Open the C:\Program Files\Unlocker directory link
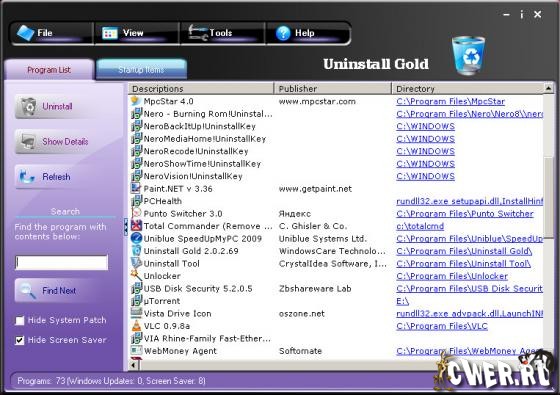The width and height of the screenshot is (560, 395). [452, 276]
